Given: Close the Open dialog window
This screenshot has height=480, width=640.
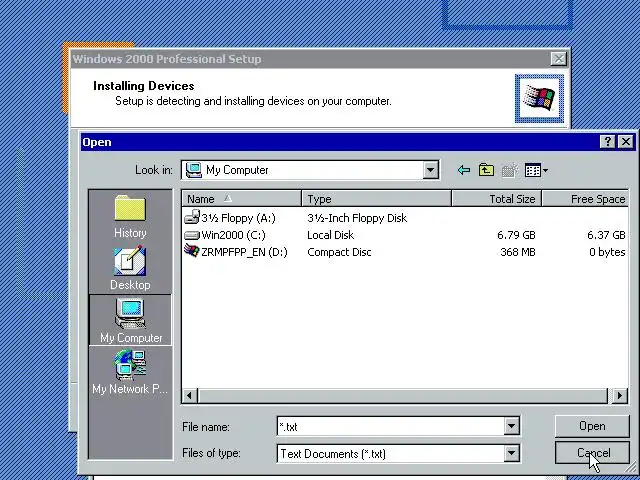Looking at the screenshot, I should click(x=626, y=142).
